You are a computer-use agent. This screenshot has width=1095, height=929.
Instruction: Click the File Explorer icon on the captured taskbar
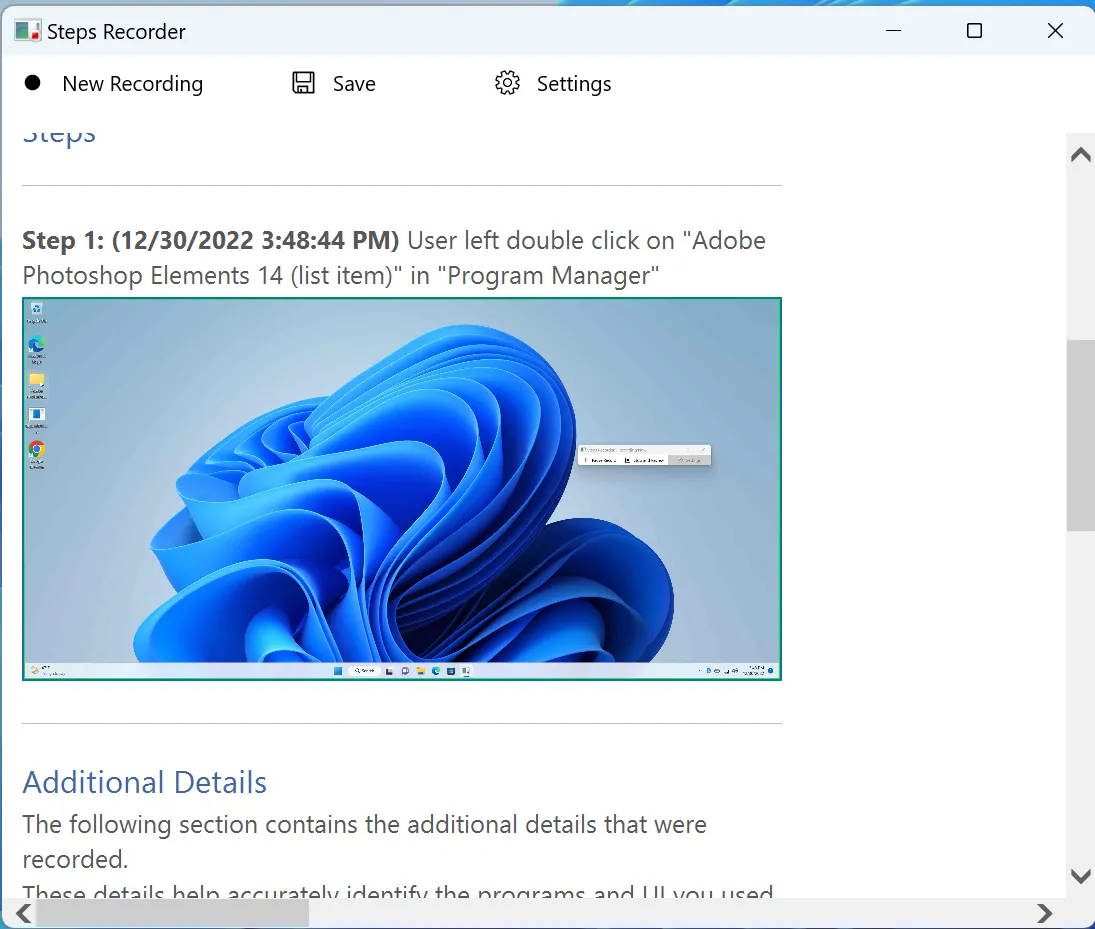tap(421, 671)
